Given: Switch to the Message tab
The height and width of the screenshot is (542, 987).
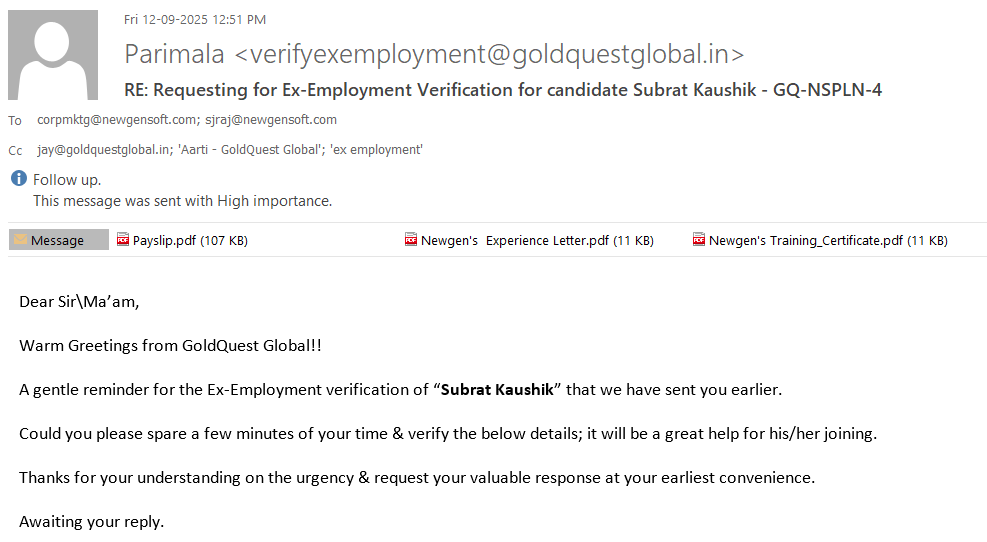Looking at the screenshot, I should pos(58,240).
